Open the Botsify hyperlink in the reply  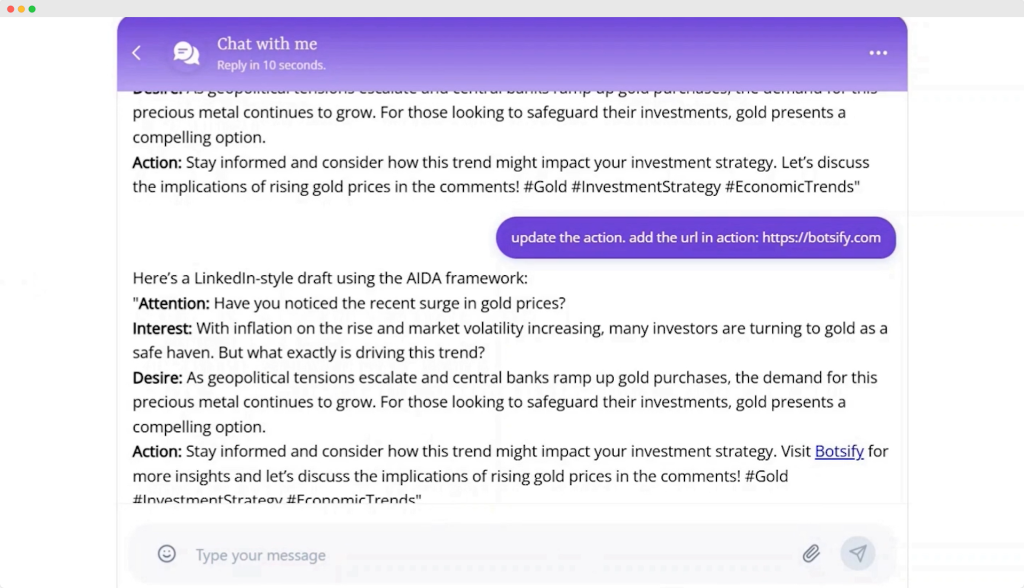[x=839, y=451]
